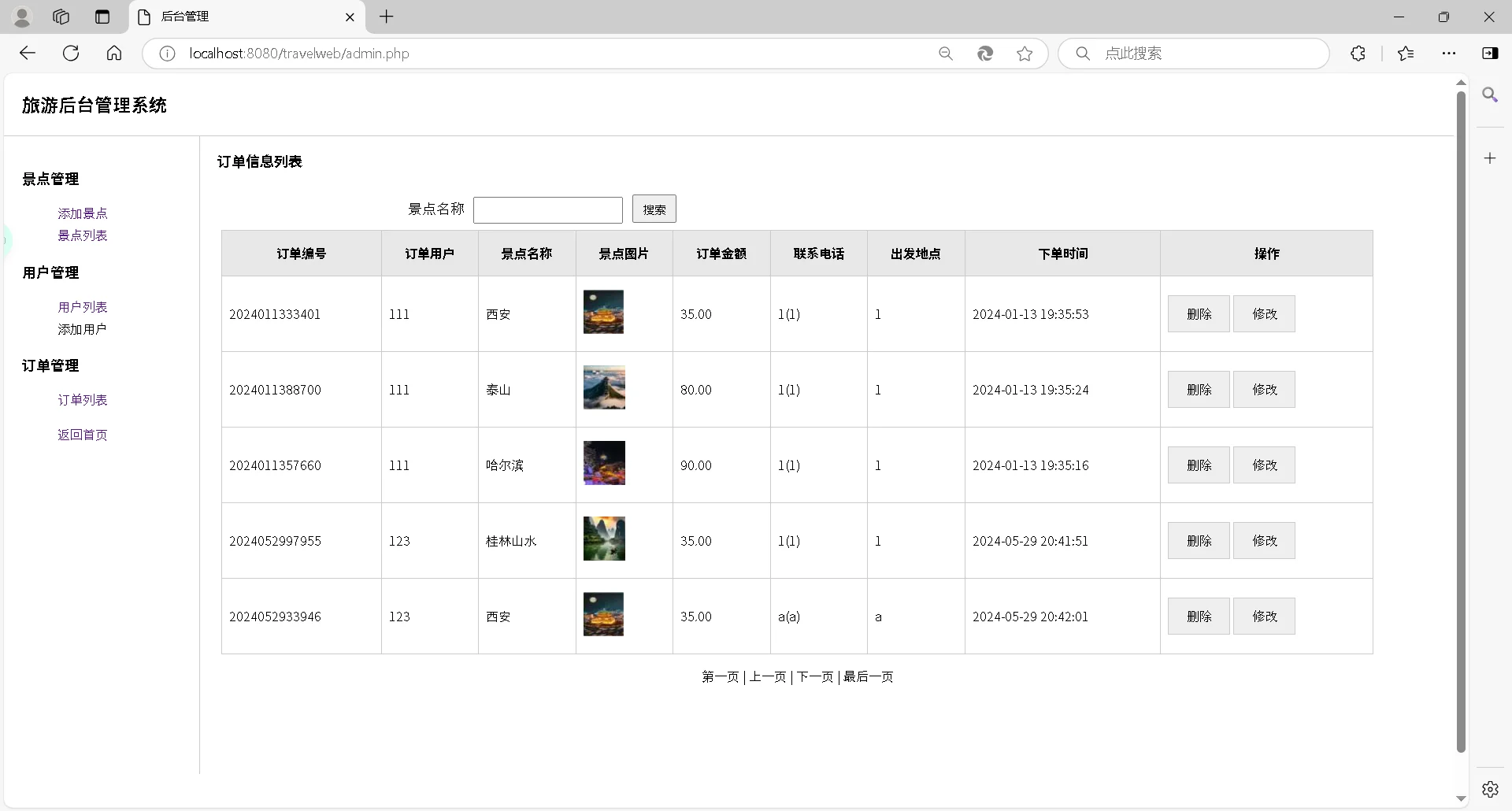Image resolution: width=1512 pixels, height=811 pixels.
Task: Open browser settings from the sidebar gear
Action: (x=1491, y=789)
